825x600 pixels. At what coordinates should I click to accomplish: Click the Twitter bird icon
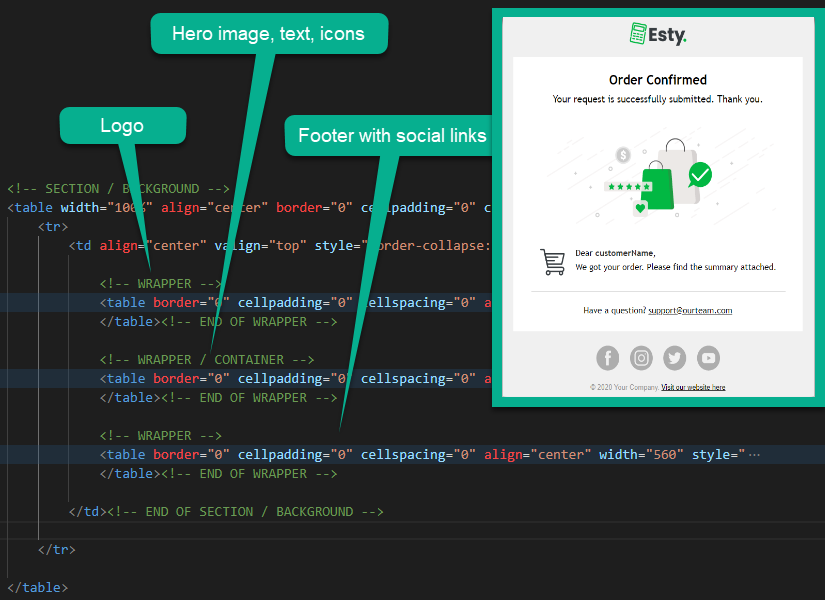click(x=674, y=357)
